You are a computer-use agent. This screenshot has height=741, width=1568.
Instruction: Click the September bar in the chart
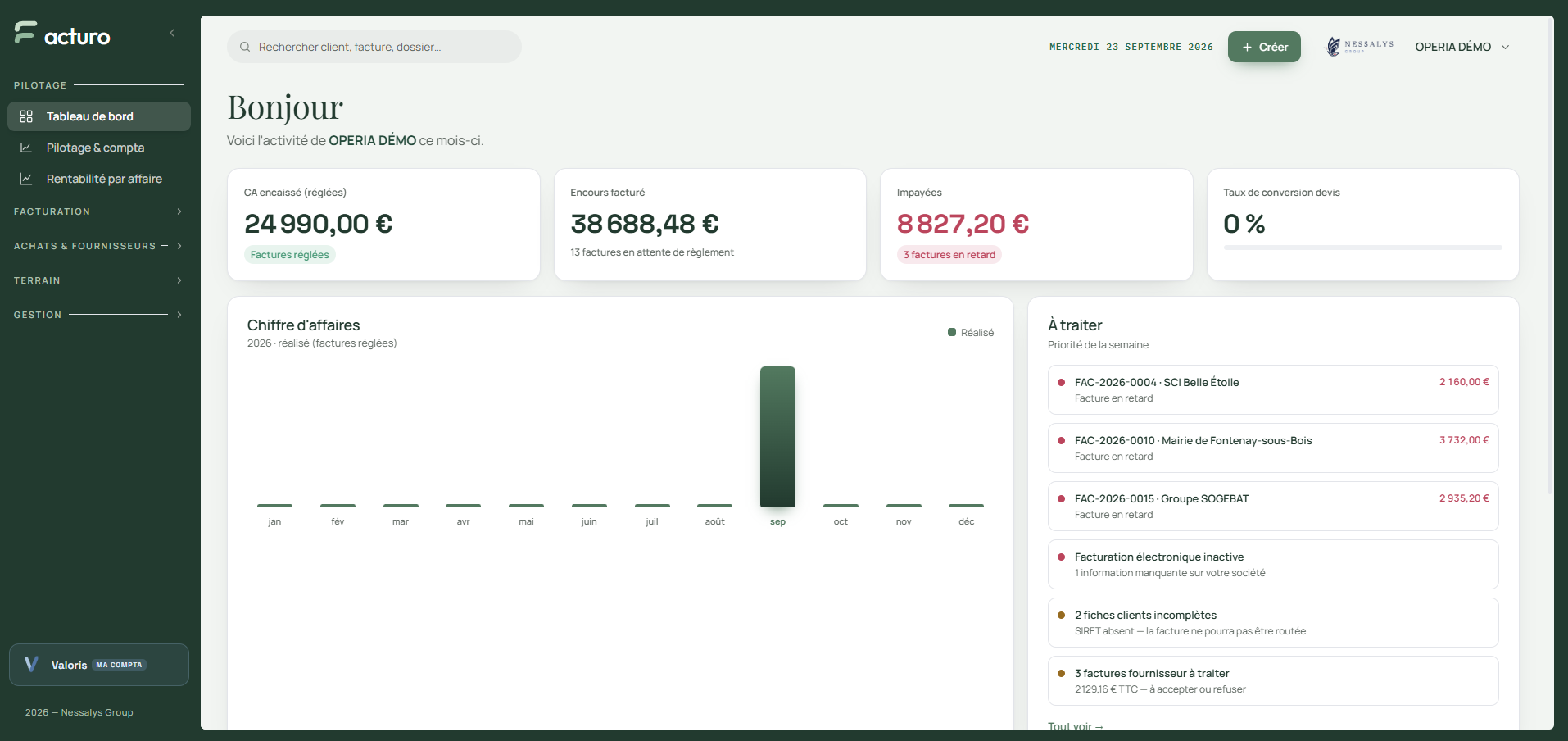click(777, 437)
